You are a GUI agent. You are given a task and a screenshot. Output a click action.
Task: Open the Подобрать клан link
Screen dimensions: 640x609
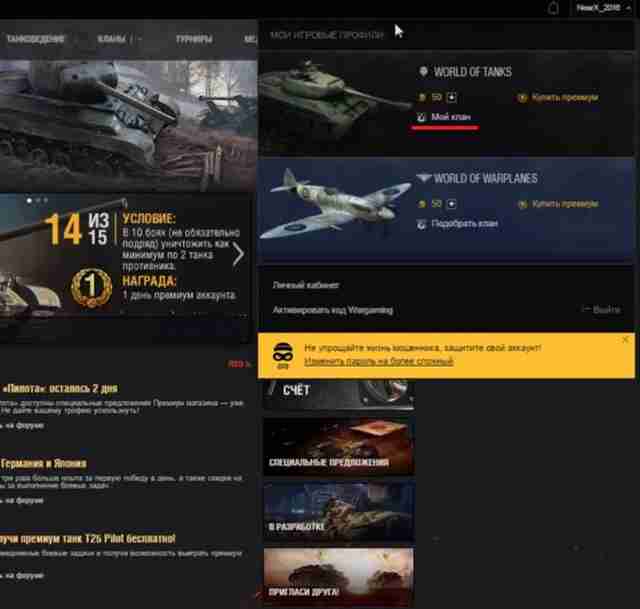pos(464,224)
